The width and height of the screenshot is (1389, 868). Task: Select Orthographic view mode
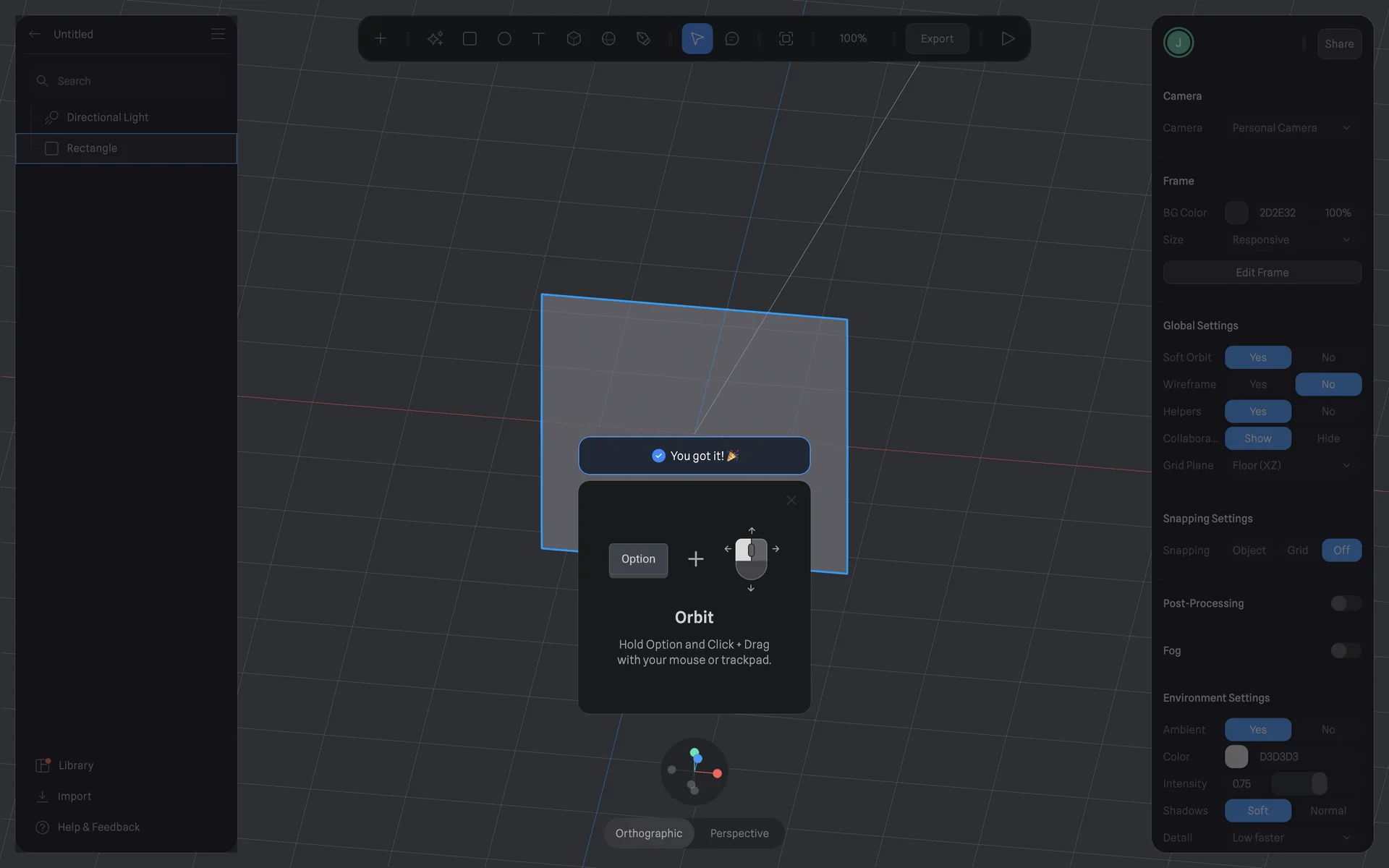(x=648, y=833)
